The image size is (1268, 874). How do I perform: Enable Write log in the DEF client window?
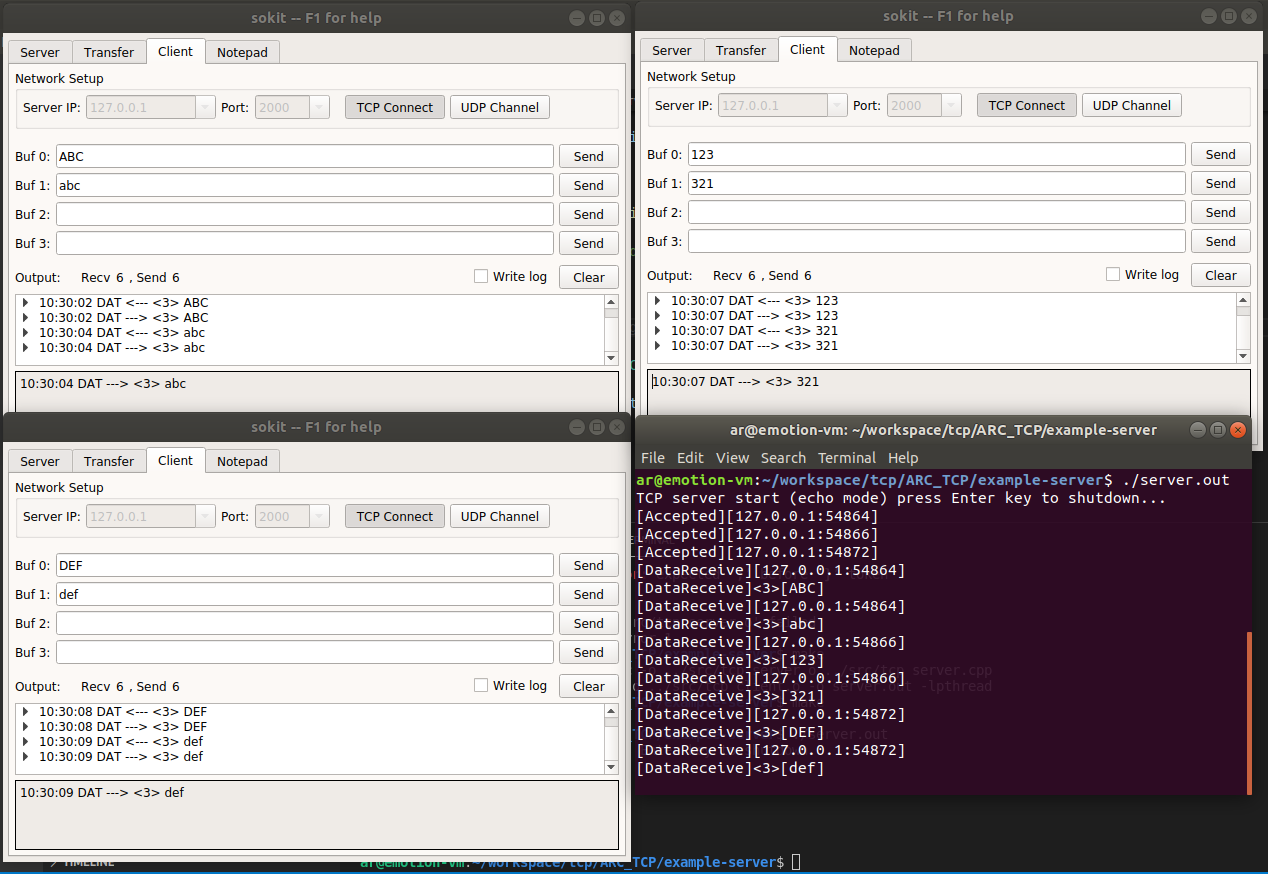[481, 685]
